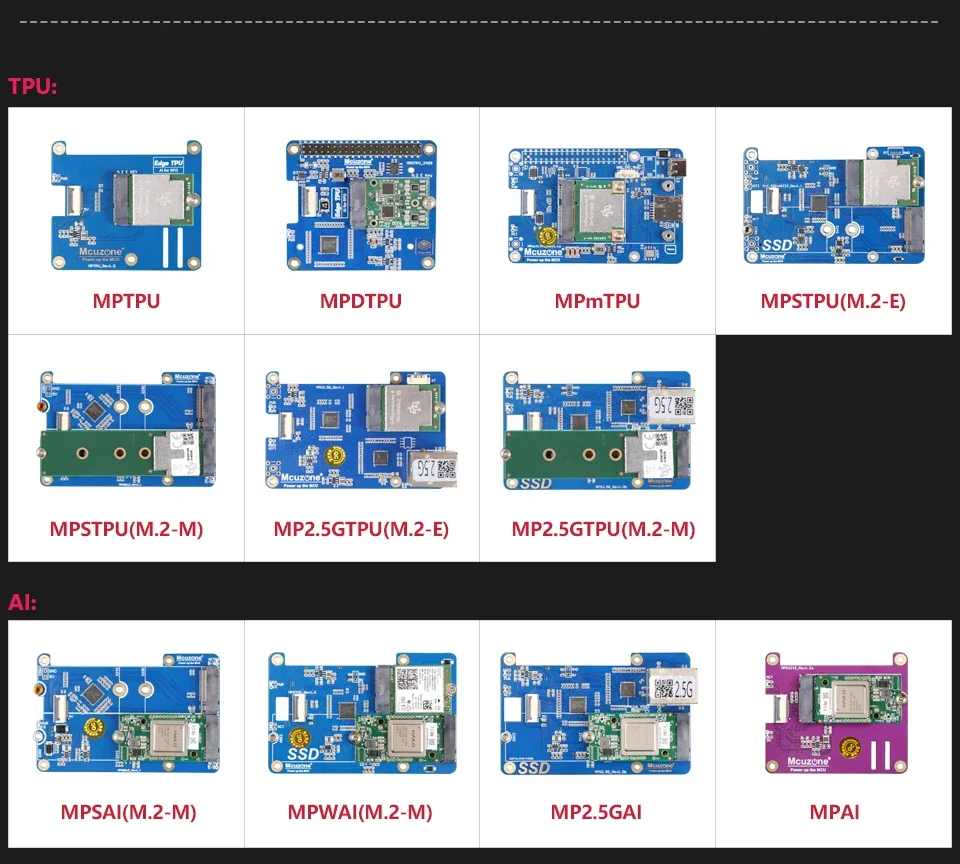Click the MPmTPU product name
The image size is (960, 864).
597,301
